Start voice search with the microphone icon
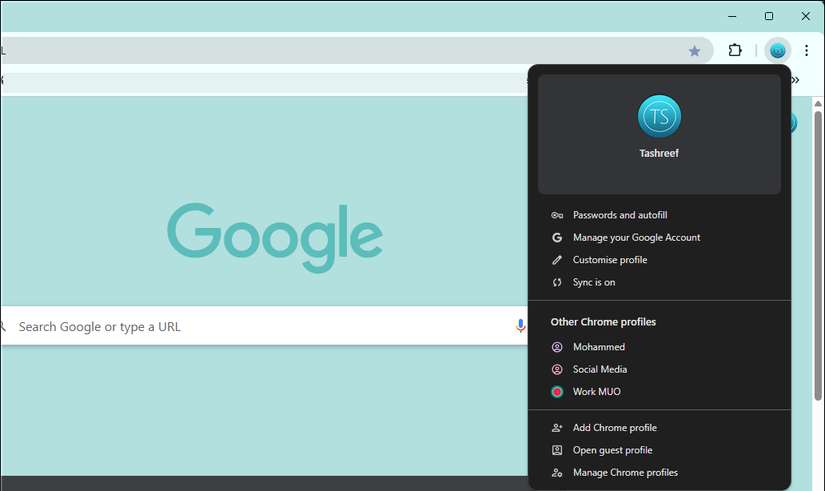The width and height of the screenshot is (825, 491). click(x=520, y=326)
